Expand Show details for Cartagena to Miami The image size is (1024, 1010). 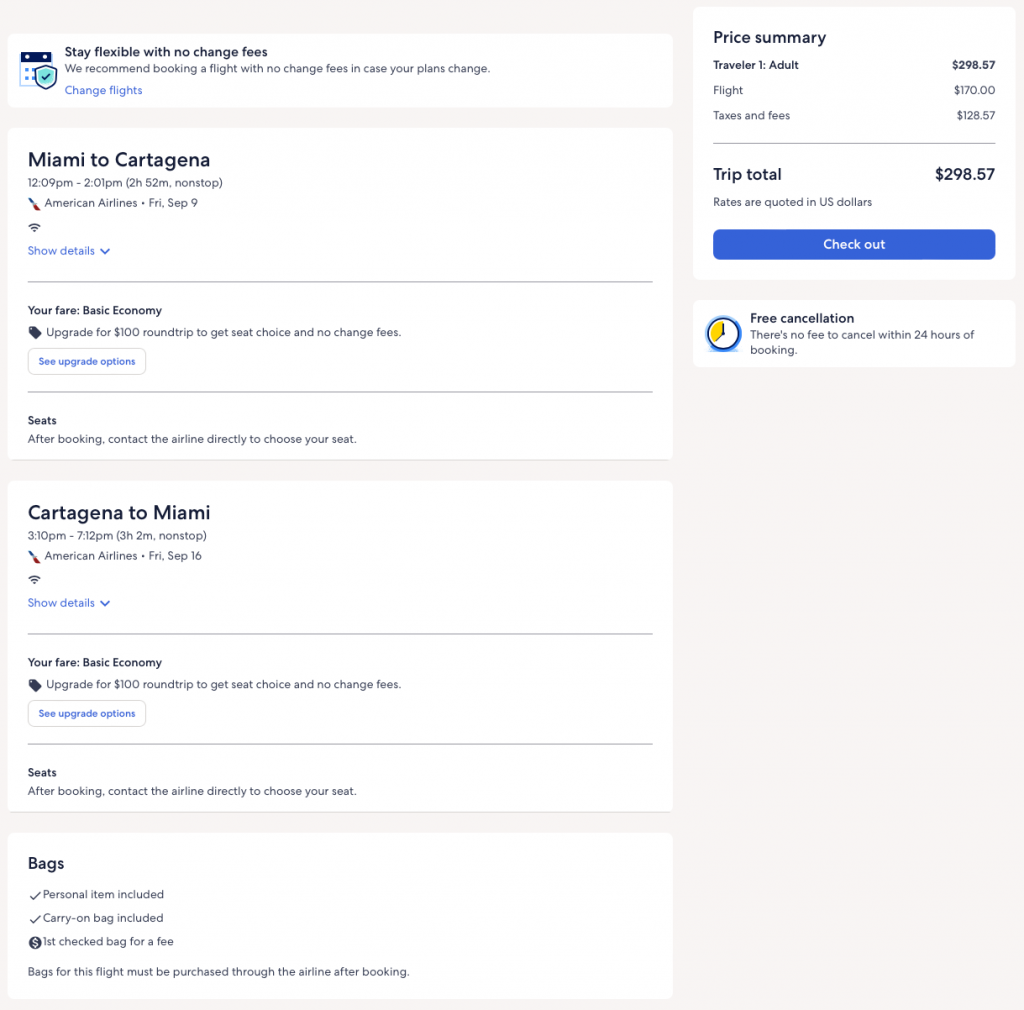point(68,603)
